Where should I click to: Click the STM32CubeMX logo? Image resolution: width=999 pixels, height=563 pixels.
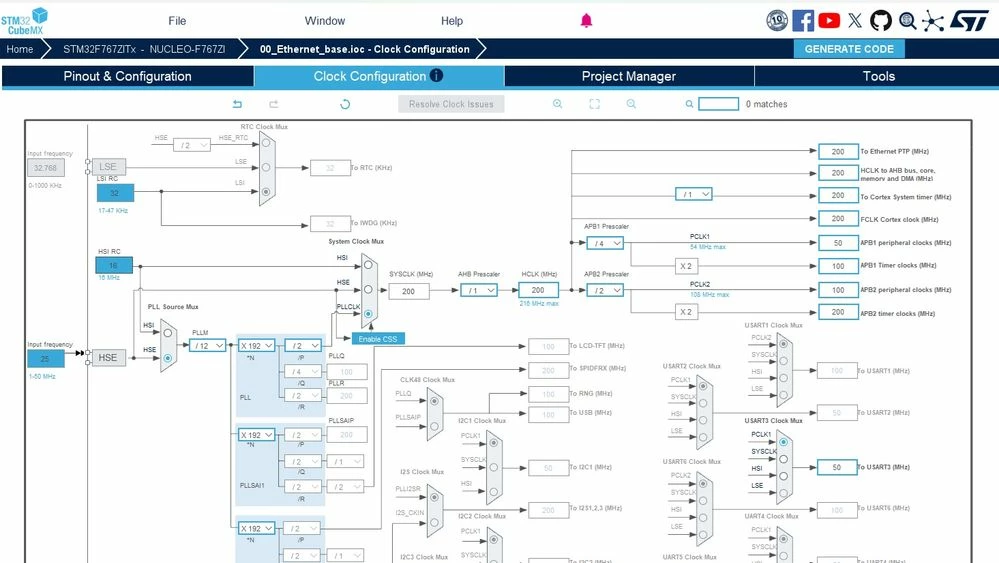click(x=24, y=21)
